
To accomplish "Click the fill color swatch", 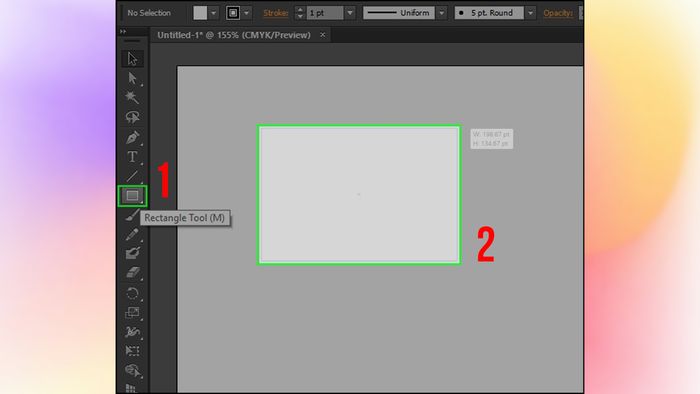I will pos(200,13).
